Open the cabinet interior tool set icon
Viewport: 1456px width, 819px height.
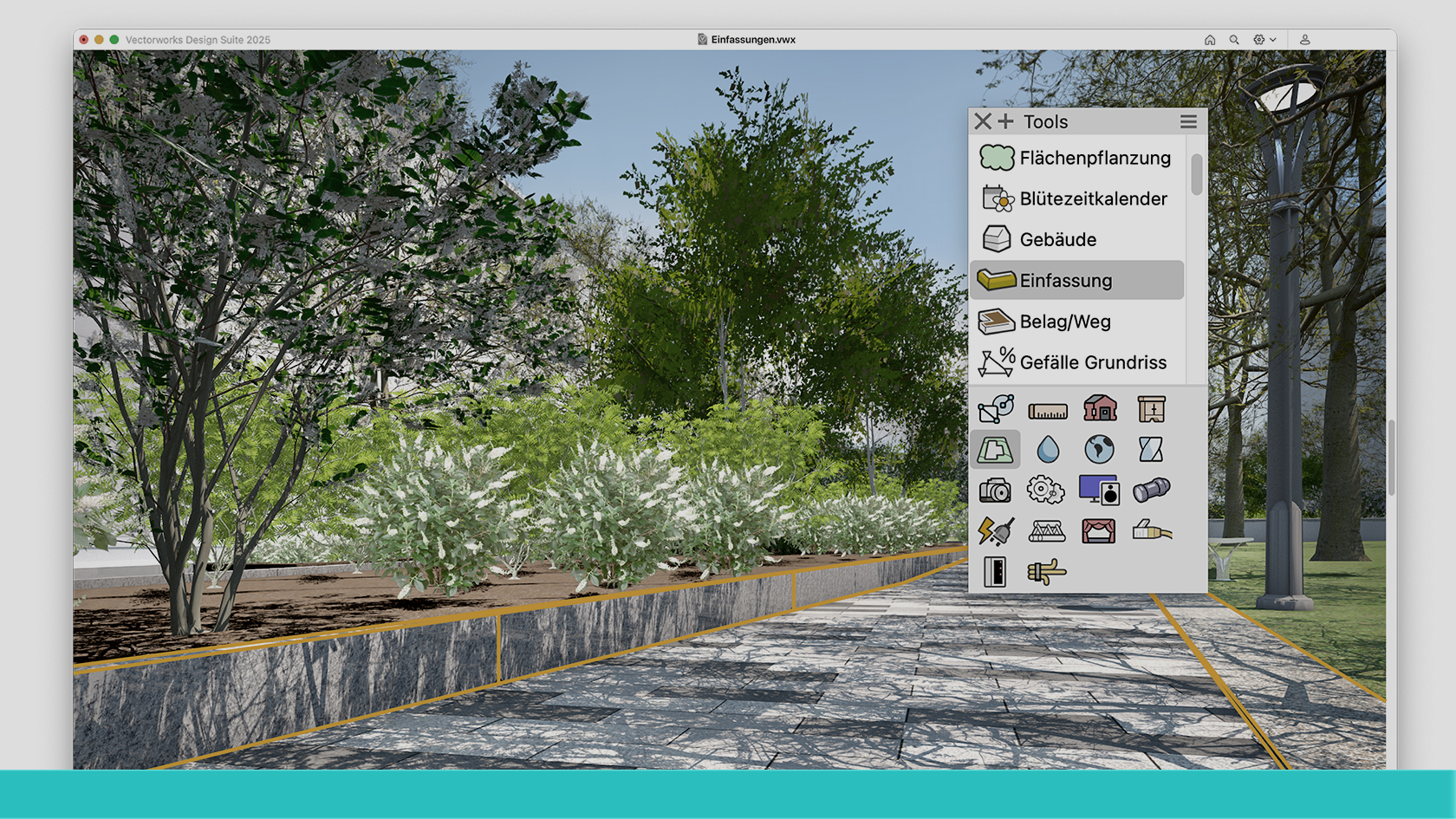(x=1152, y=409)
